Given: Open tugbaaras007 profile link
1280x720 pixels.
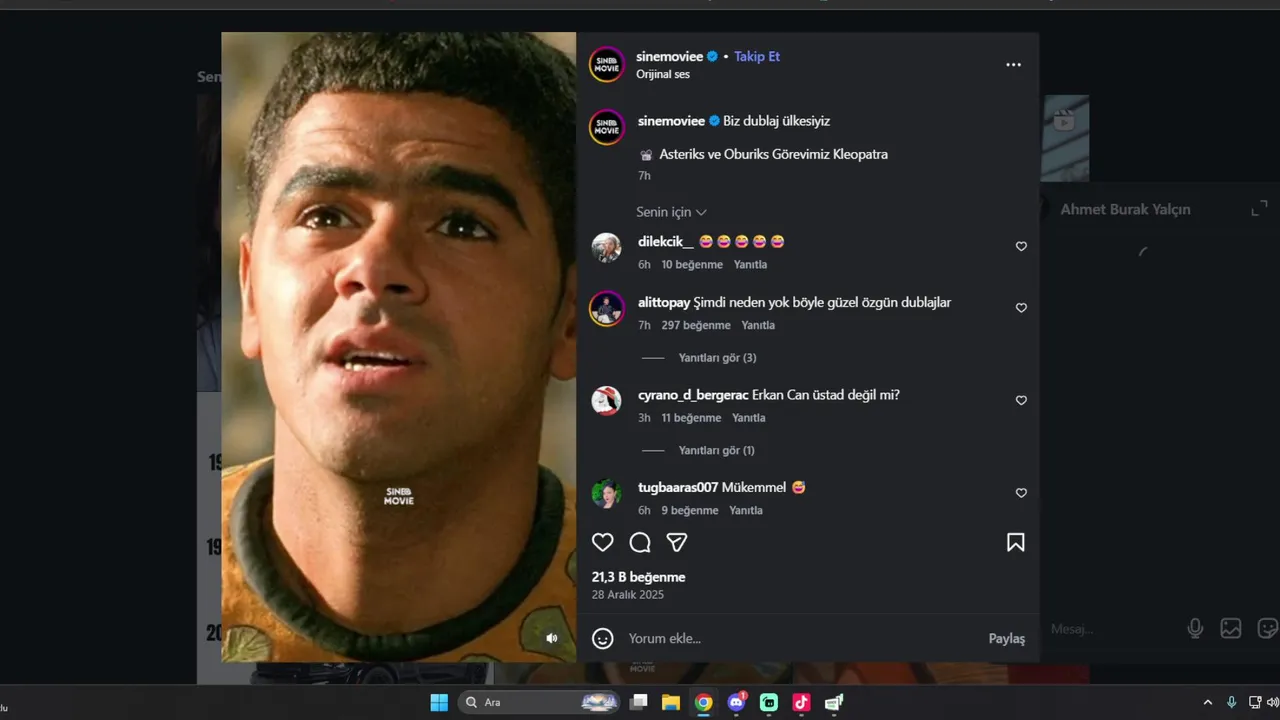Looking at the screenshot, I should click(678, 487).
